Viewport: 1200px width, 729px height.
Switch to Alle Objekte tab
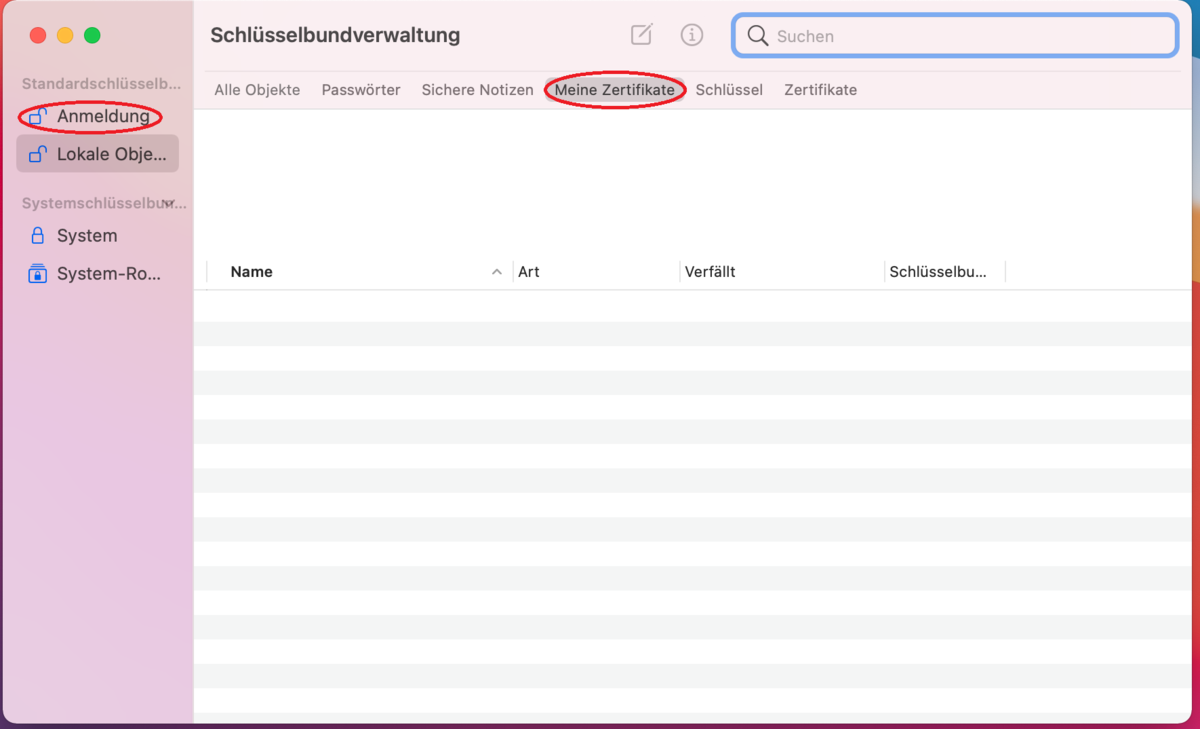[257, 90]
